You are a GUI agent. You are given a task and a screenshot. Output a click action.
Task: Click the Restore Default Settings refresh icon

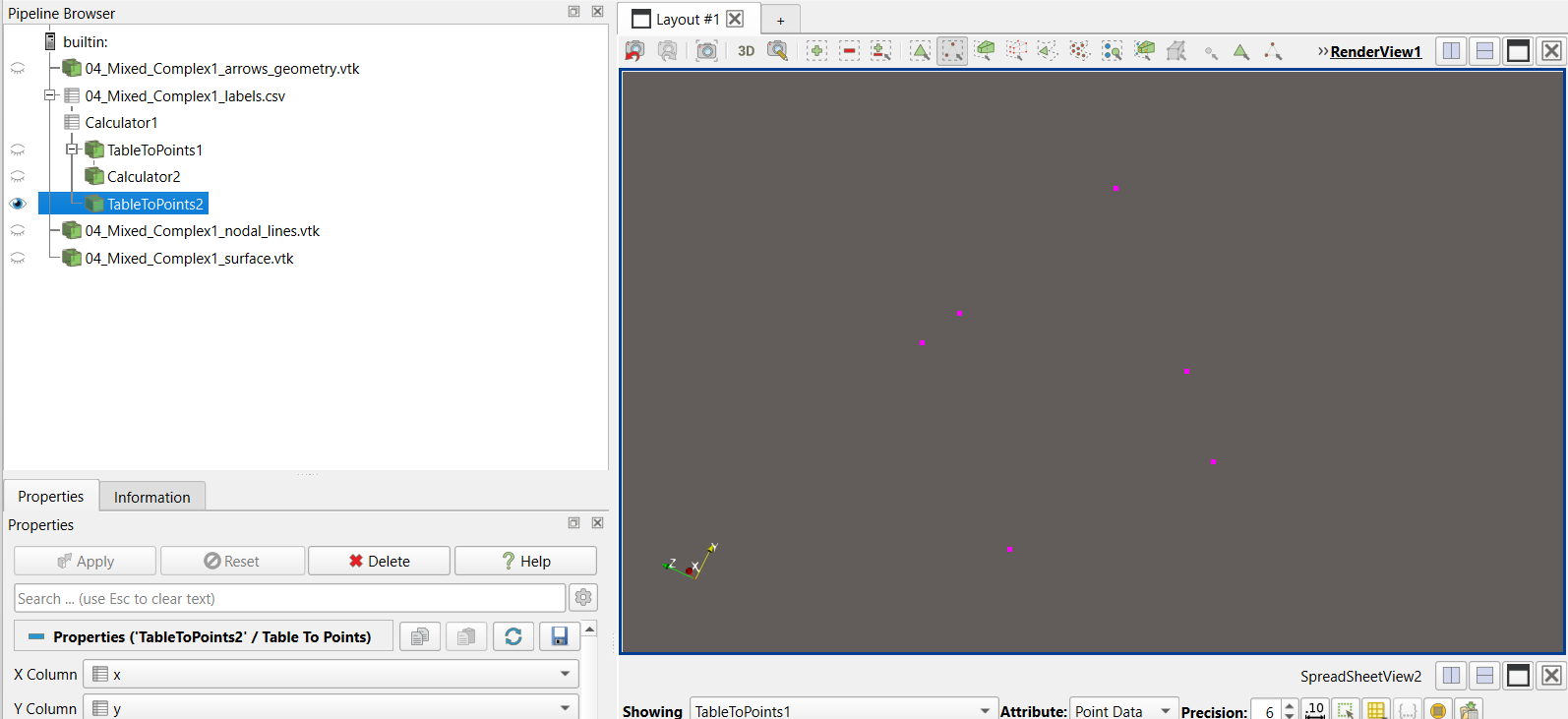point(513,636)
